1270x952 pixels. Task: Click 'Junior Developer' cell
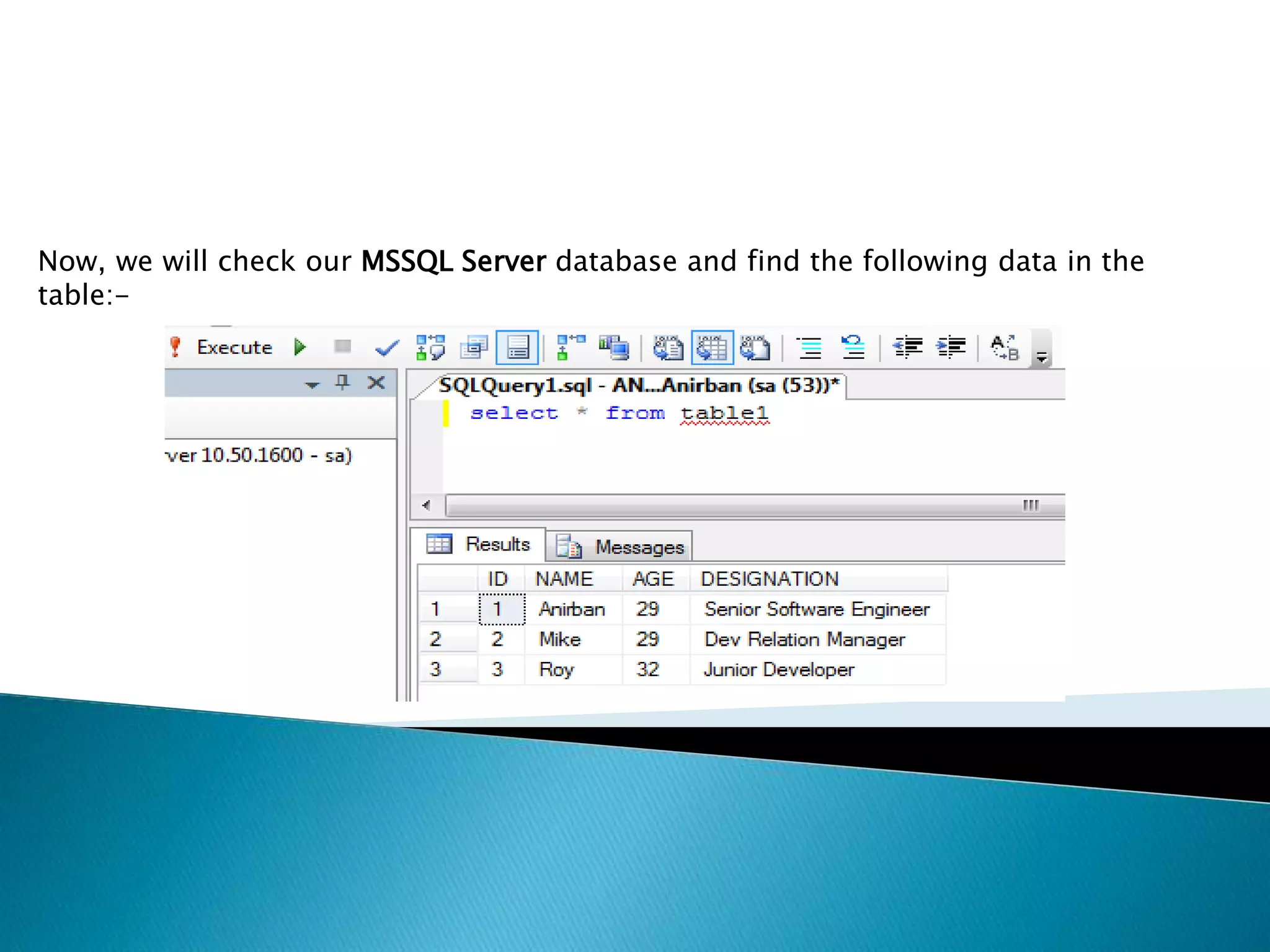tap(819, 669)
